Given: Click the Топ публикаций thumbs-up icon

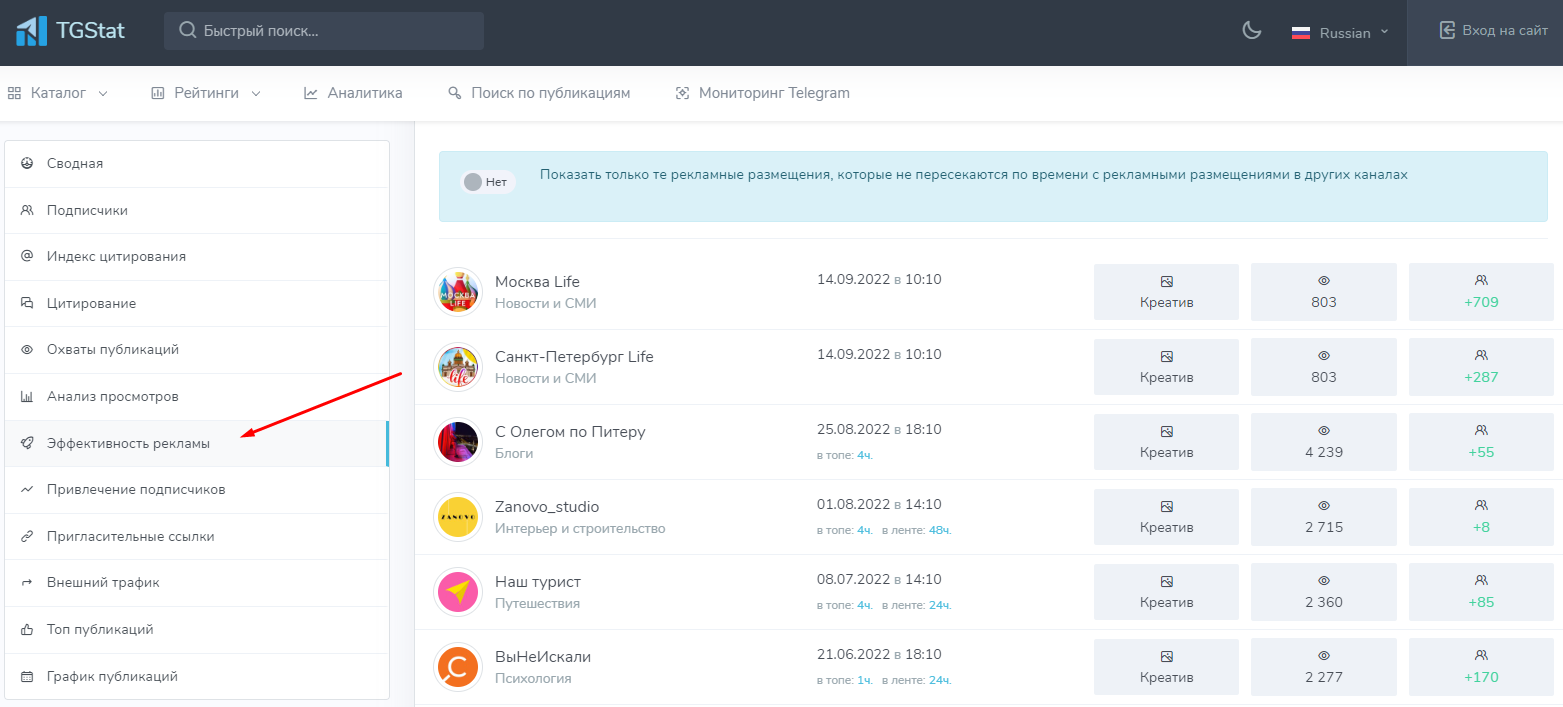Looking at the screenshot, I should (27, 629).
